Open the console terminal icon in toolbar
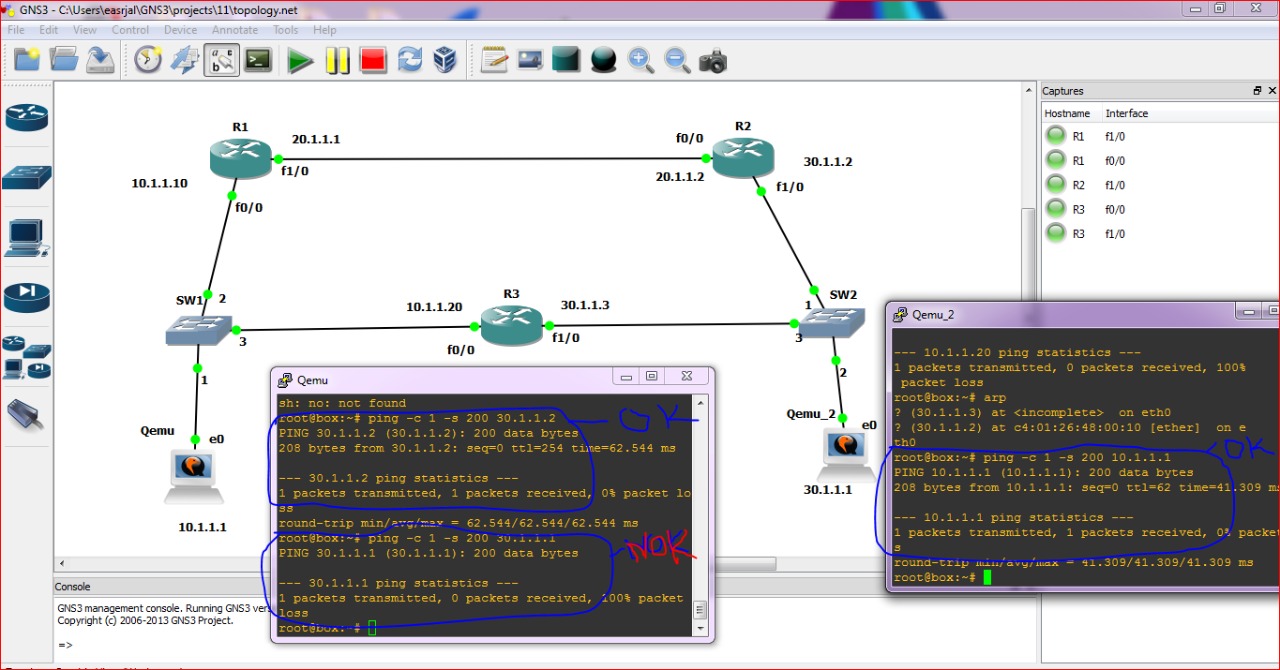1280x670 pixels. pyautogui.click(x=258, y=61)
